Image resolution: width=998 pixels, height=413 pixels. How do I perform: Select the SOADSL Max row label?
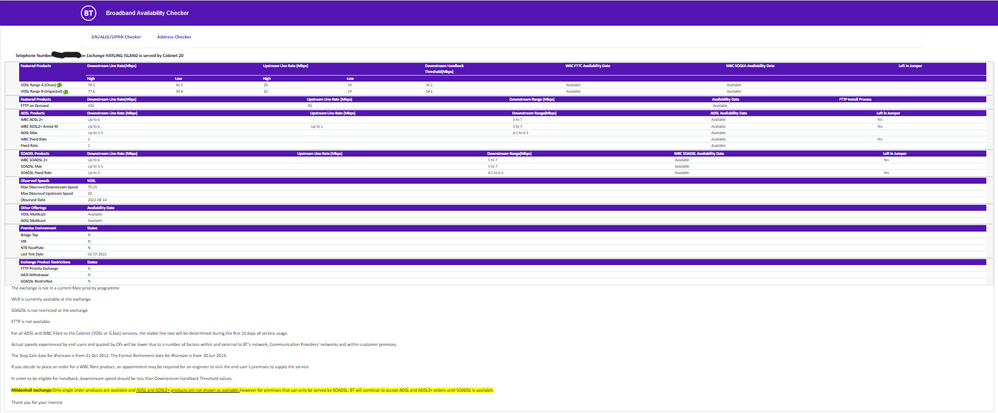point(30,166)
